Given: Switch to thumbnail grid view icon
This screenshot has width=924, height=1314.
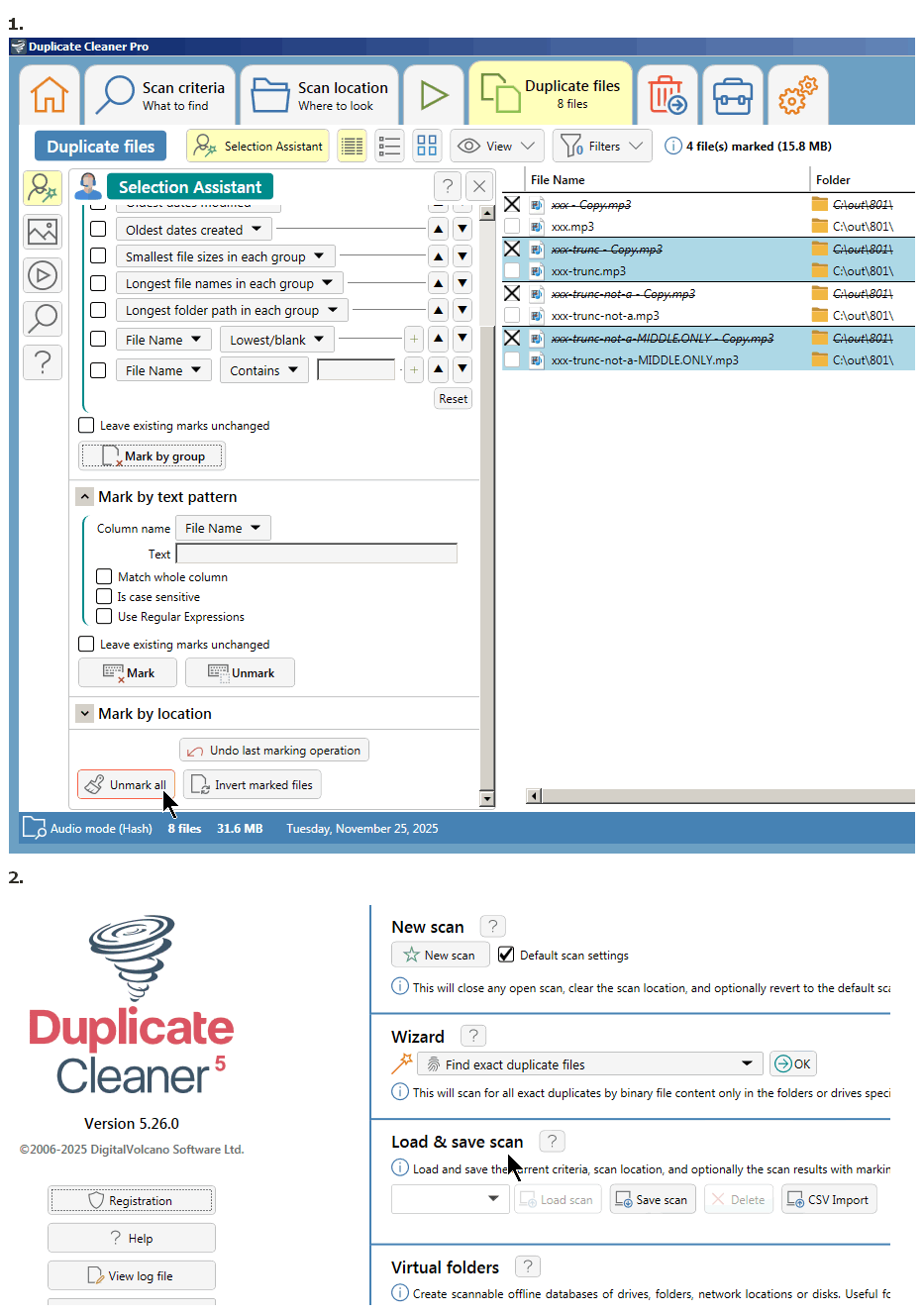Looking at the screenshot, I should coord(427,147).
